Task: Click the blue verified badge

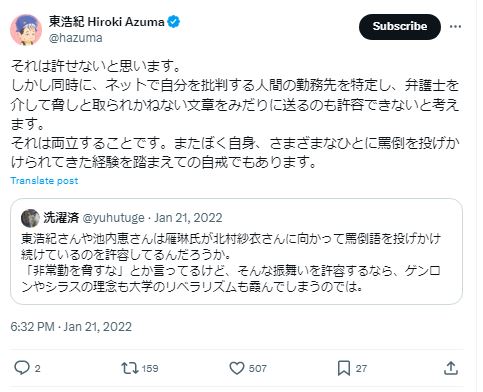Action: tap(174, 22)
